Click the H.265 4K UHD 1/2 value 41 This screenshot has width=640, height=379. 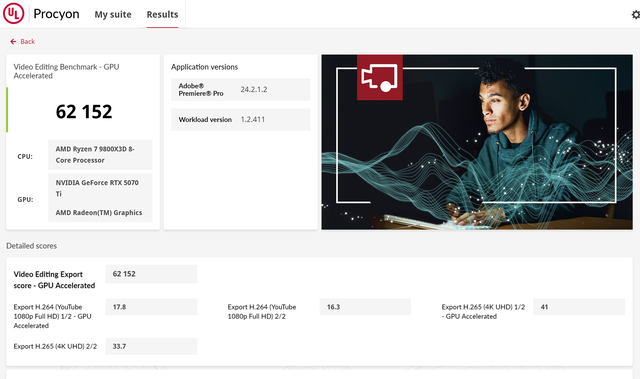tap(579, 307)
